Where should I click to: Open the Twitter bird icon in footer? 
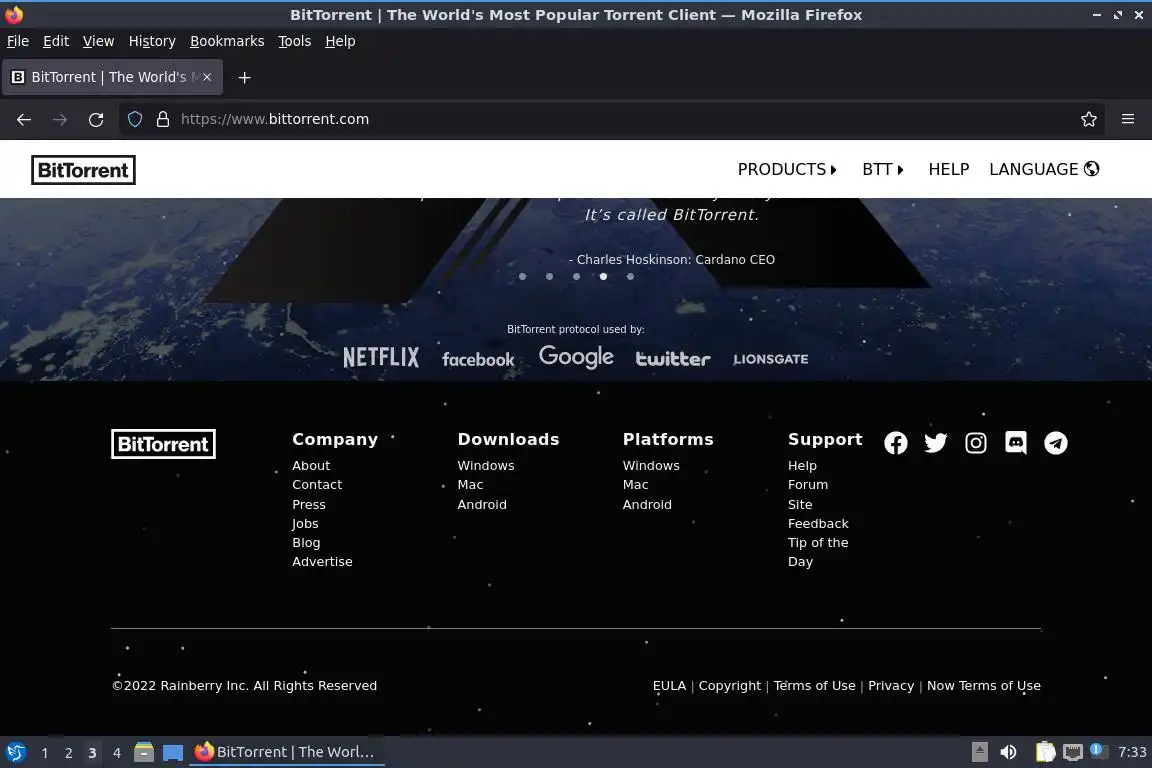click(935, 443)
